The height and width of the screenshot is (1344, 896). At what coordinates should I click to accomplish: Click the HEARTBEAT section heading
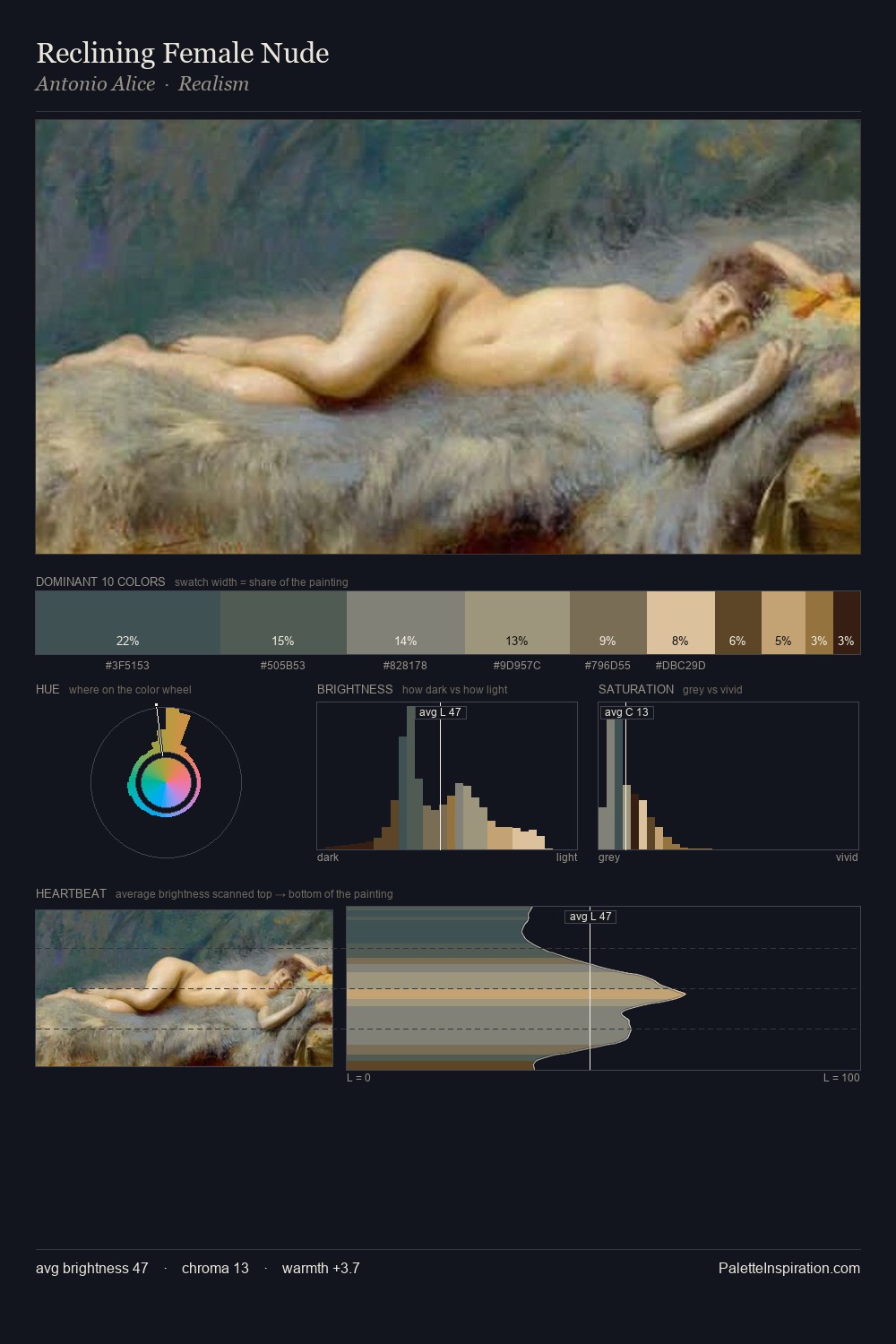[71, 893]
